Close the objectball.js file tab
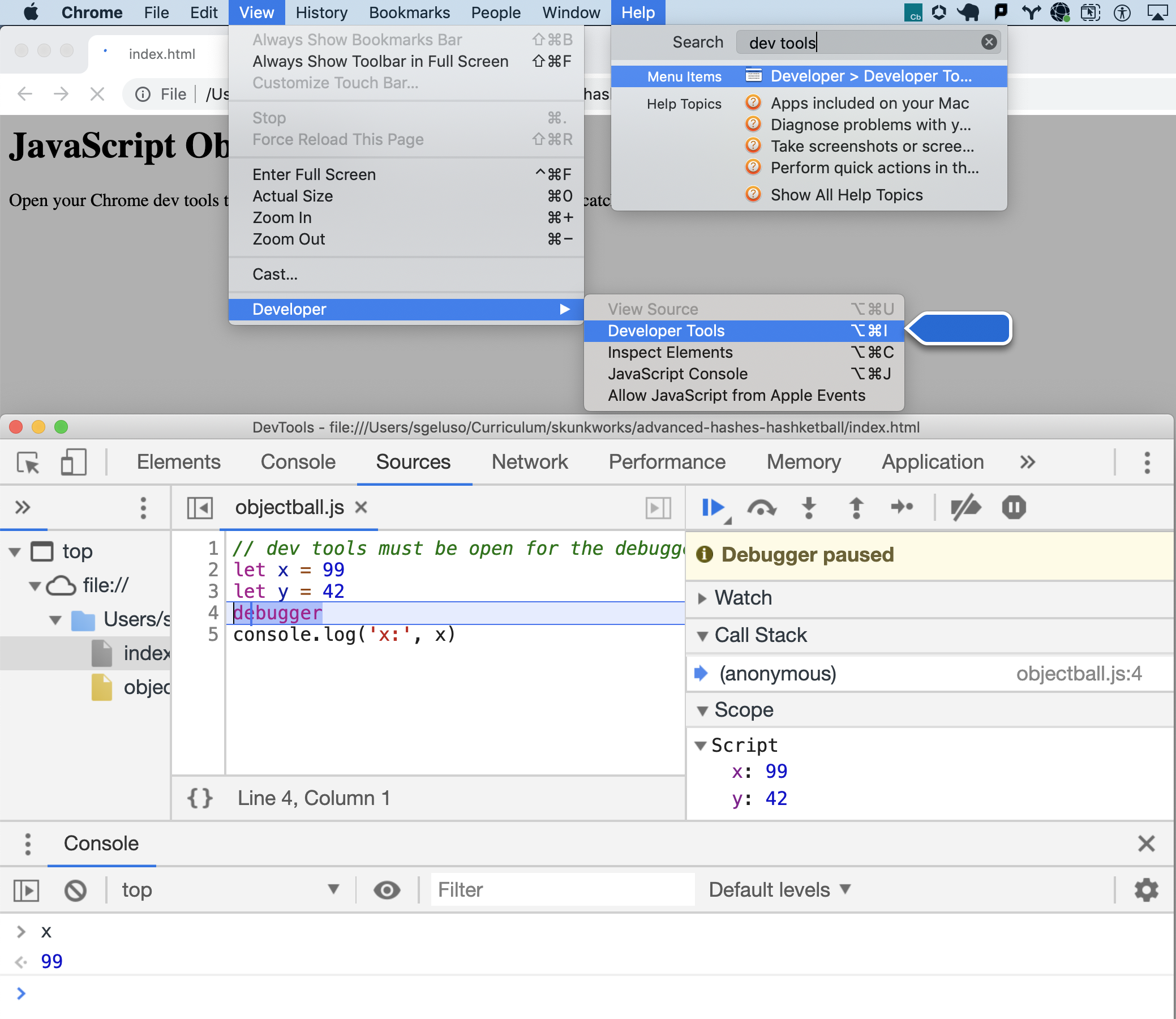 click(x=361, y=507)
